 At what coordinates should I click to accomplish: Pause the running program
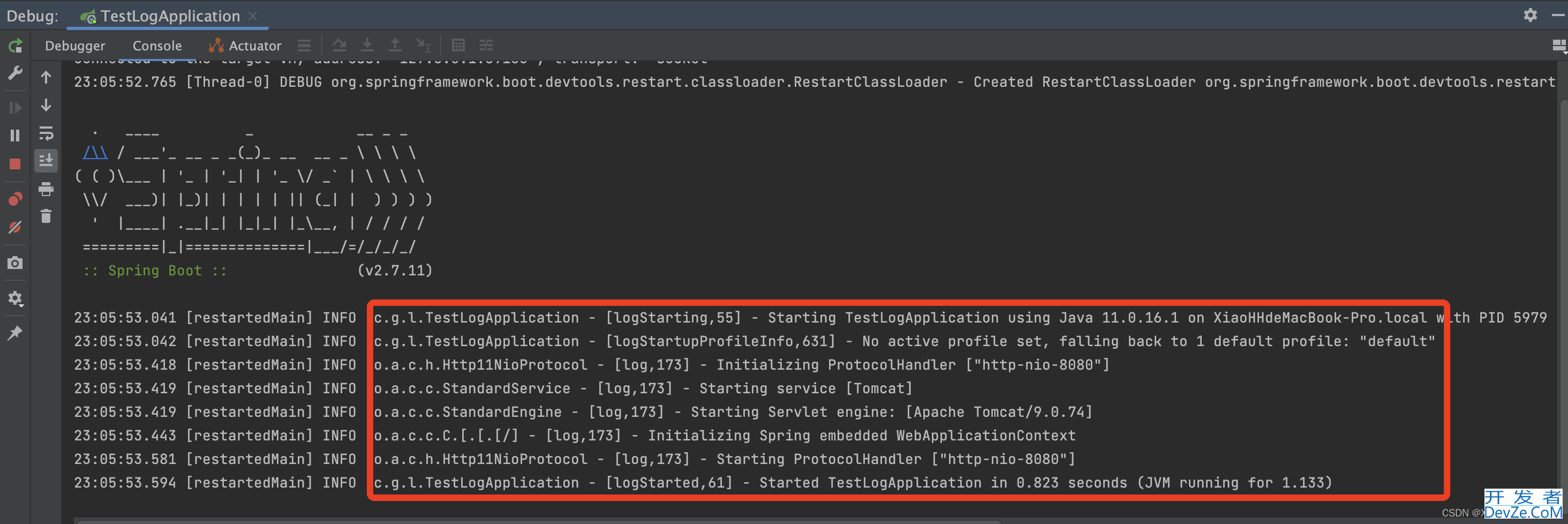coord(15,135)
